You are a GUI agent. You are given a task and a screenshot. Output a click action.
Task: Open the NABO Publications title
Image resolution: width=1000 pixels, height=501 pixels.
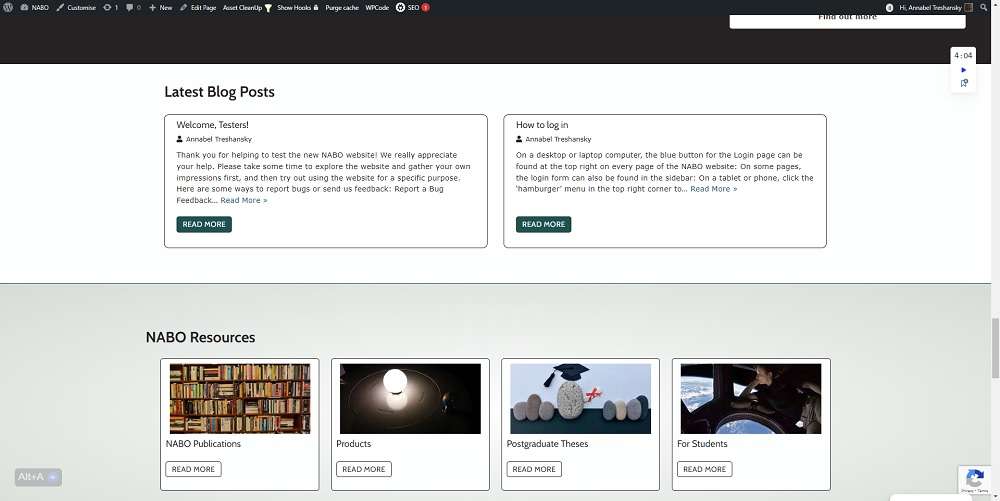click(203, 444)
